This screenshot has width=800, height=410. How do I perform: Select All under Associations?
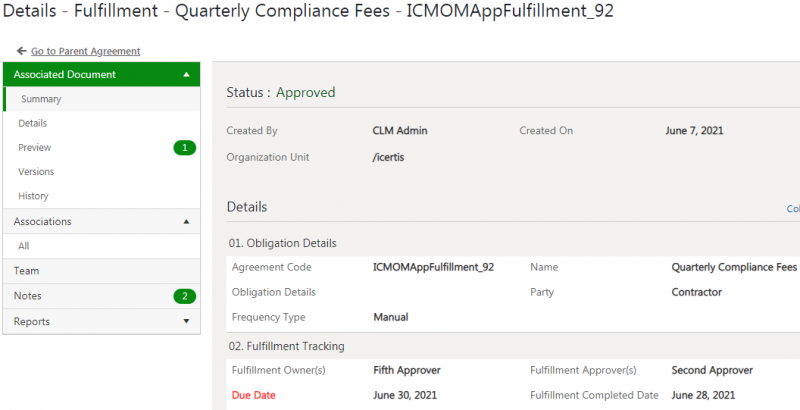[x=24, y=245]
